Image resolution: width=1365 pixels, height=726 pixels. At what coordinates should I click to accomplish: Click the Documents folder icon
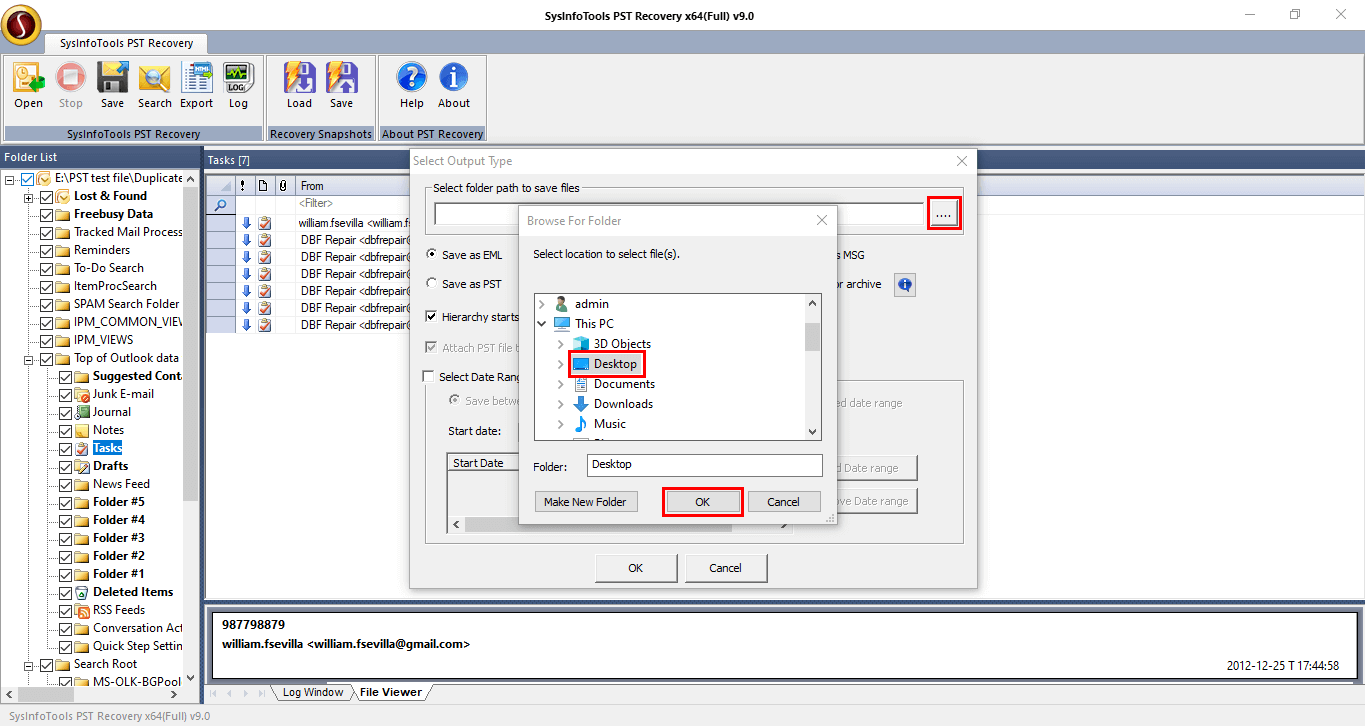(581, 384)
